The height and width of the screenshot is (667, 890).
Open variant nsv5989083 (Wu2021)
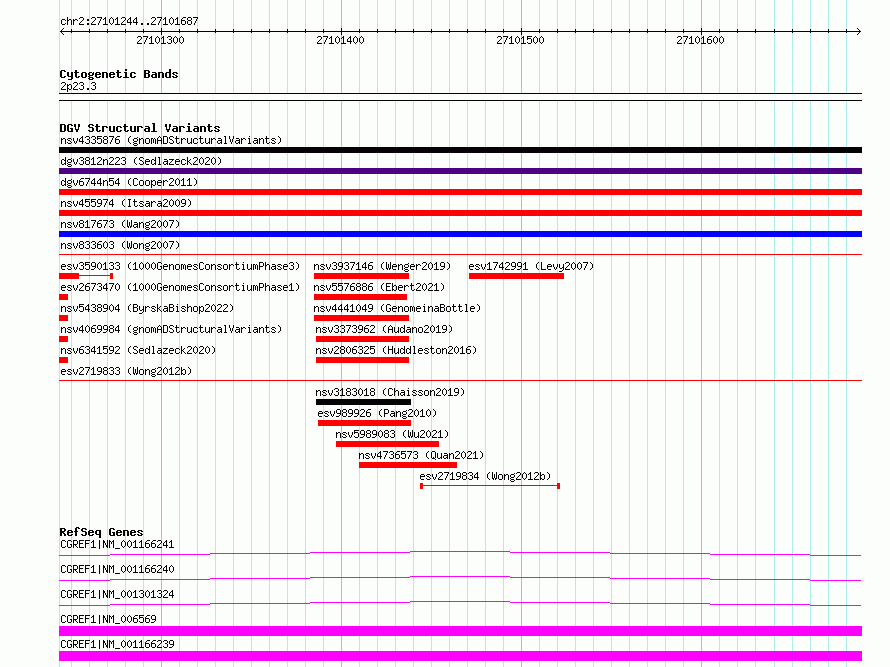[x=392, y=434]
